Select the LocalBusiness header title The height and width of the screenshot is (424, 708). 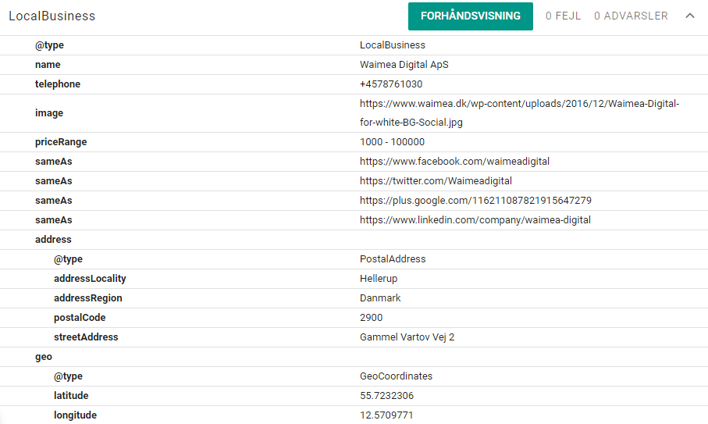click(52, 16)
